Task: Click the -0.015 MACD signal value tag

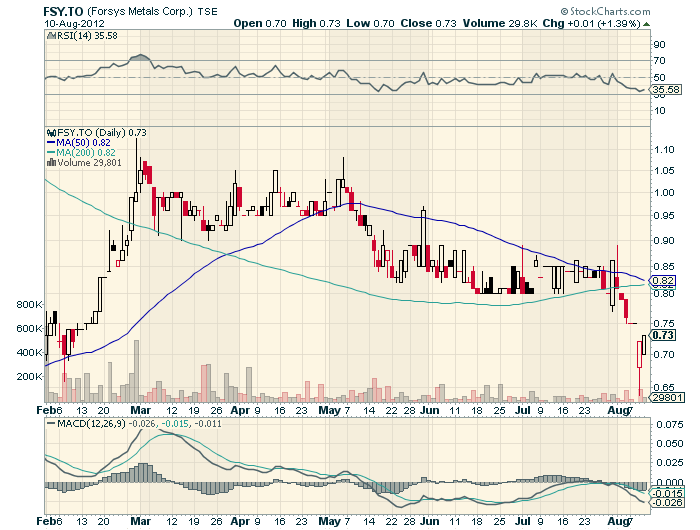Action: click(x=666, y=493)
